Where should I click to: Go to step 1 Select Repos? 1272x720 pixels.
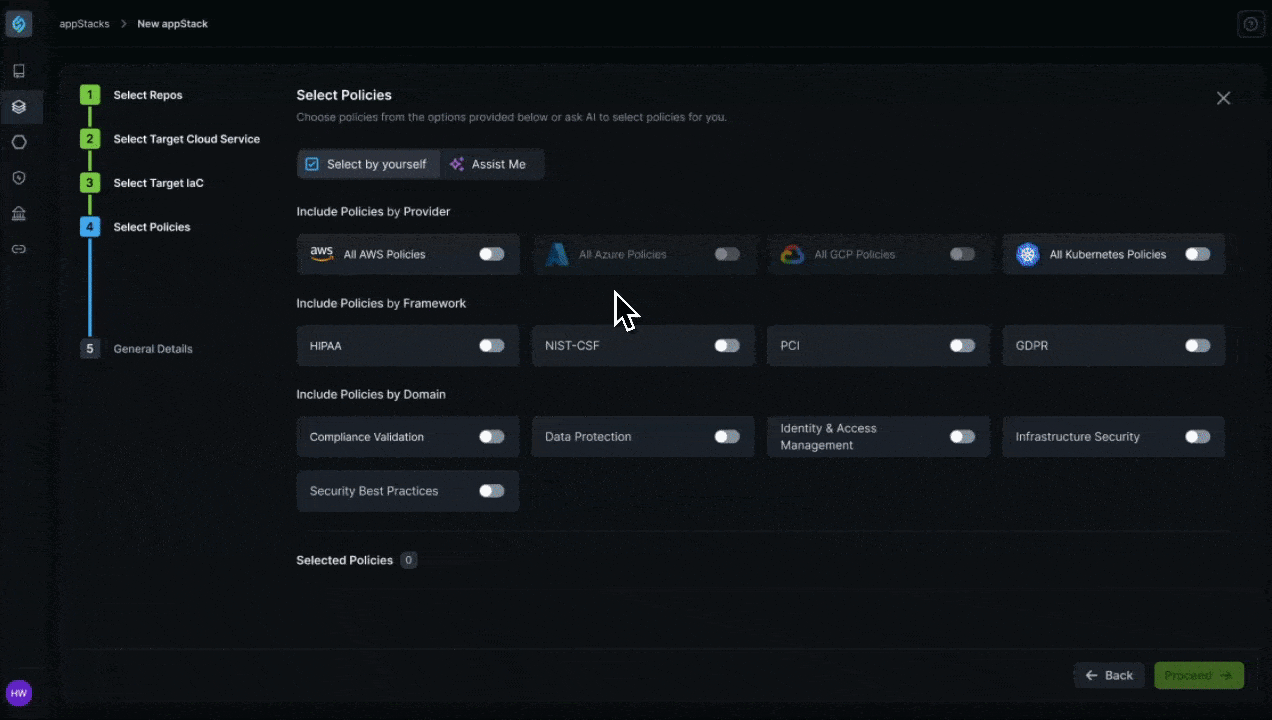pyautogui.click(x=147, y=95)
